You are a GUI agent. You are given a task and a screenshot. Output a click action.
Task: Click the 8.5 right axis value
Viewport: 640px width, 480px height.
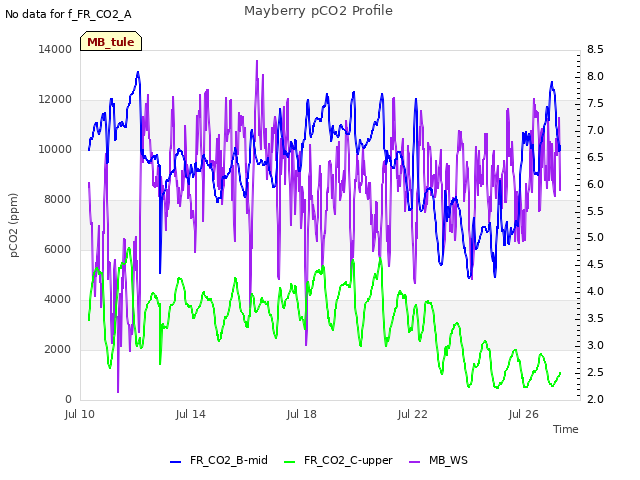pyautogui.click(x=595, y=49)
